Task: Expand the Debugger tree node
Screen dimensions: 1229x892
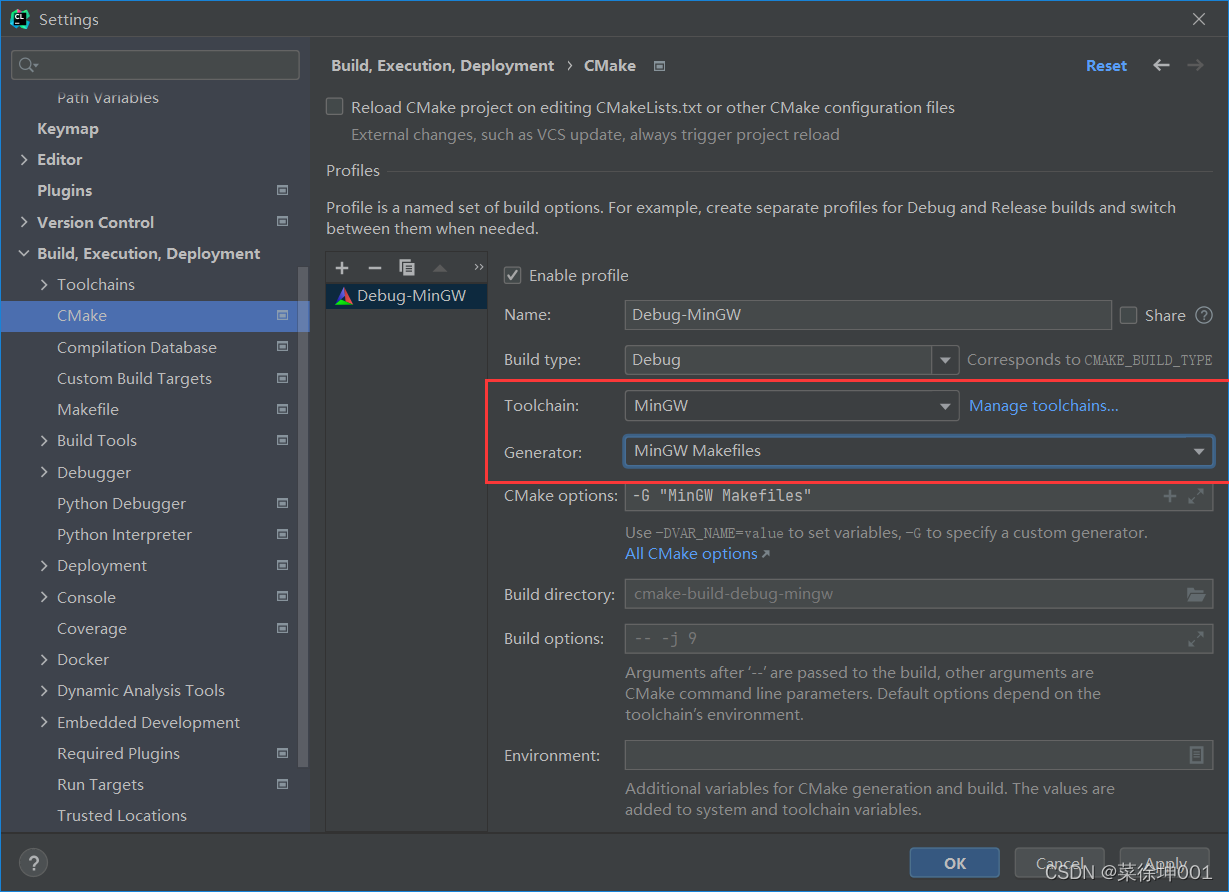Action: pyautogui.click(x=44, y=472)
